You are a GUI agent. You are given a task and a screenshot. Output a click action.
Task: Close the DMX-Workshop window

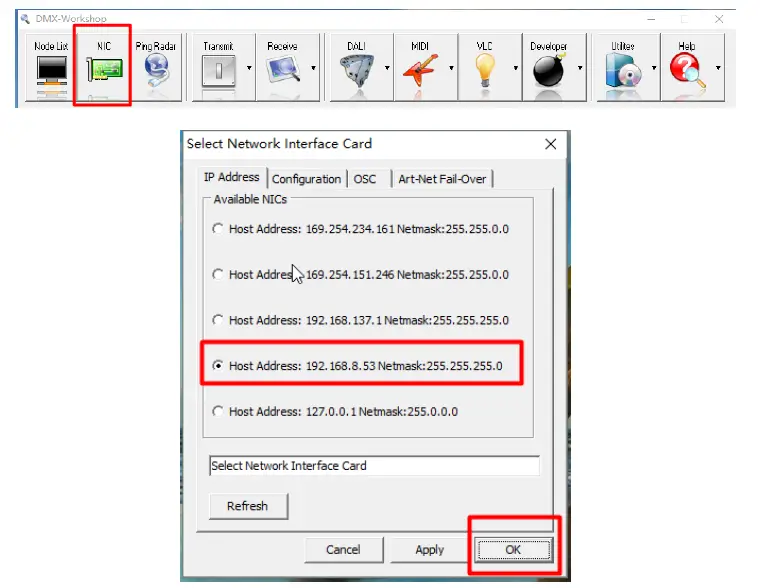(x=719, y=19)
